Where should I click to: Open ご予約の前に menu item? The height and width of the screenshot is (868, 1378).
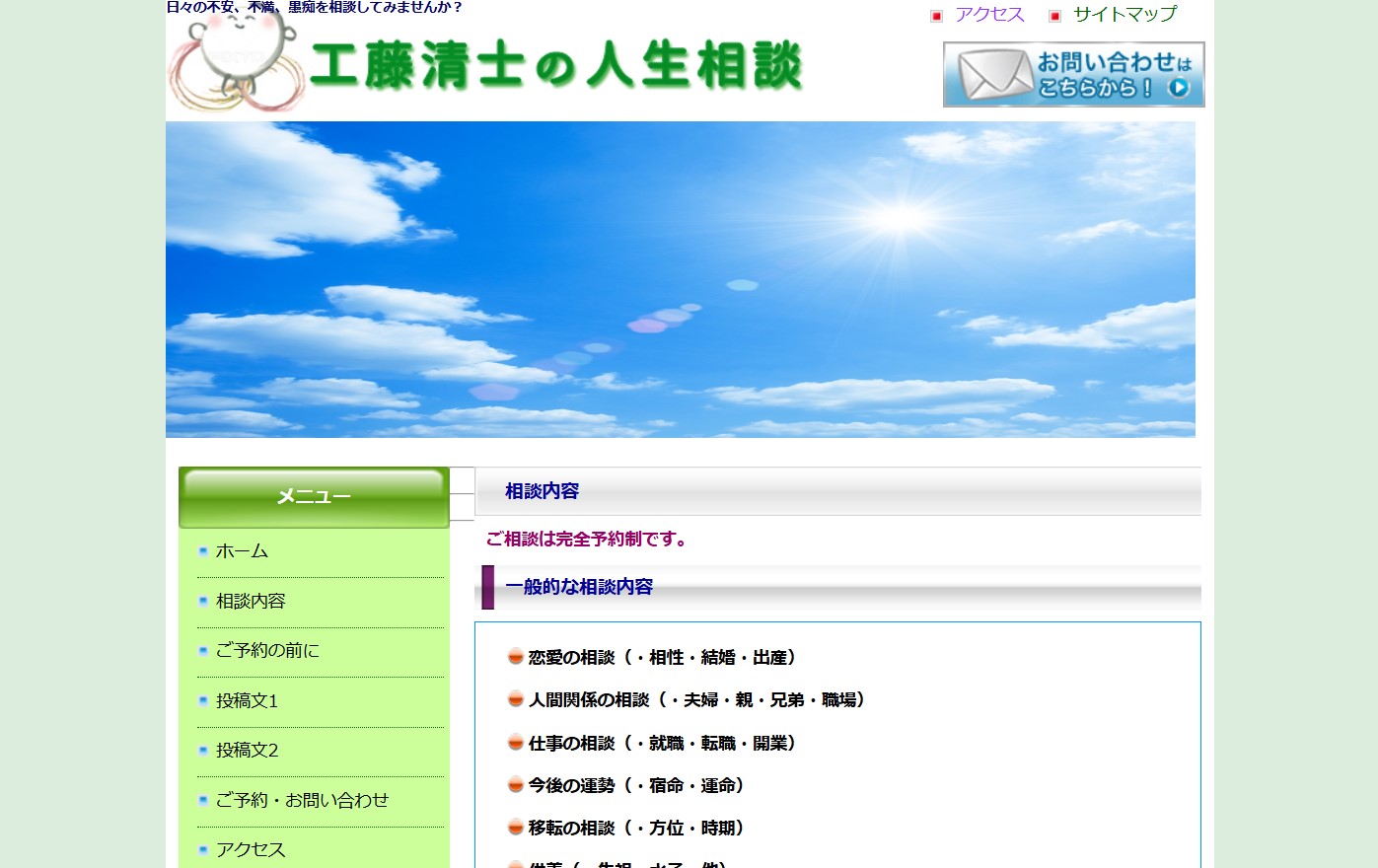click(x=267, y=651)
